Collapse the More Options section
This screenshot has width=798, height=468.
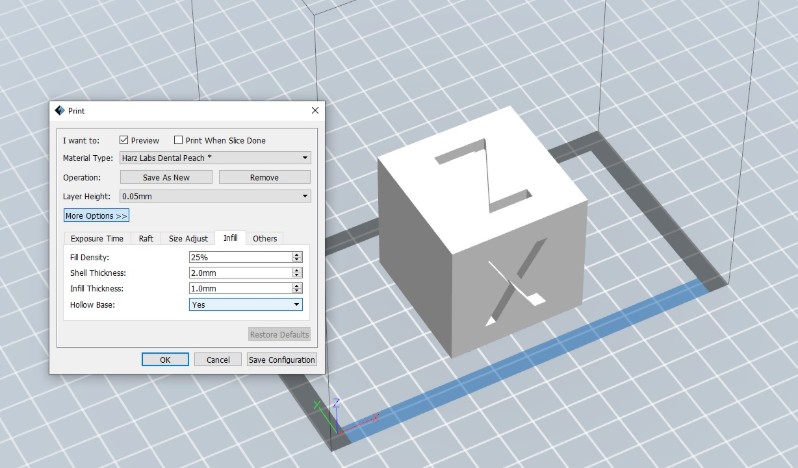[x=96, y=216]
